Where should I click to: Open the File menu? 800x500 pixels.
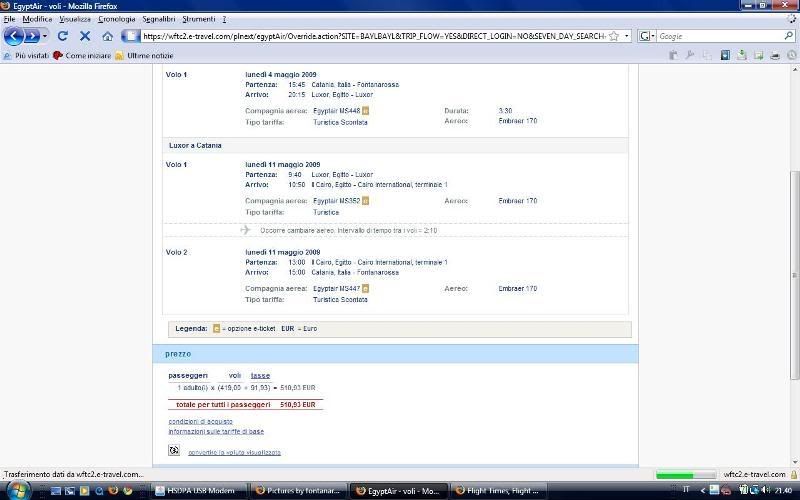9,19
